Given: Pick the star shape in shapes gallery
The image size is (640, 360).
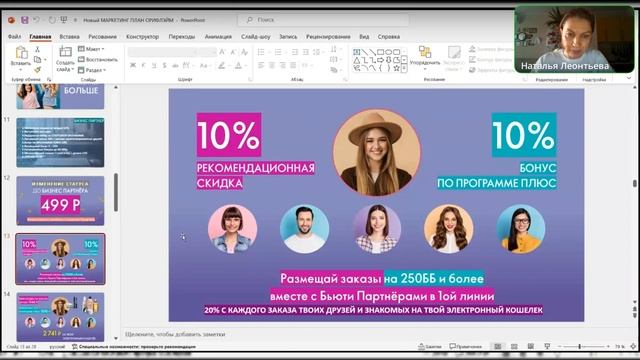Looking at the screenshot, I should [396, 68].
